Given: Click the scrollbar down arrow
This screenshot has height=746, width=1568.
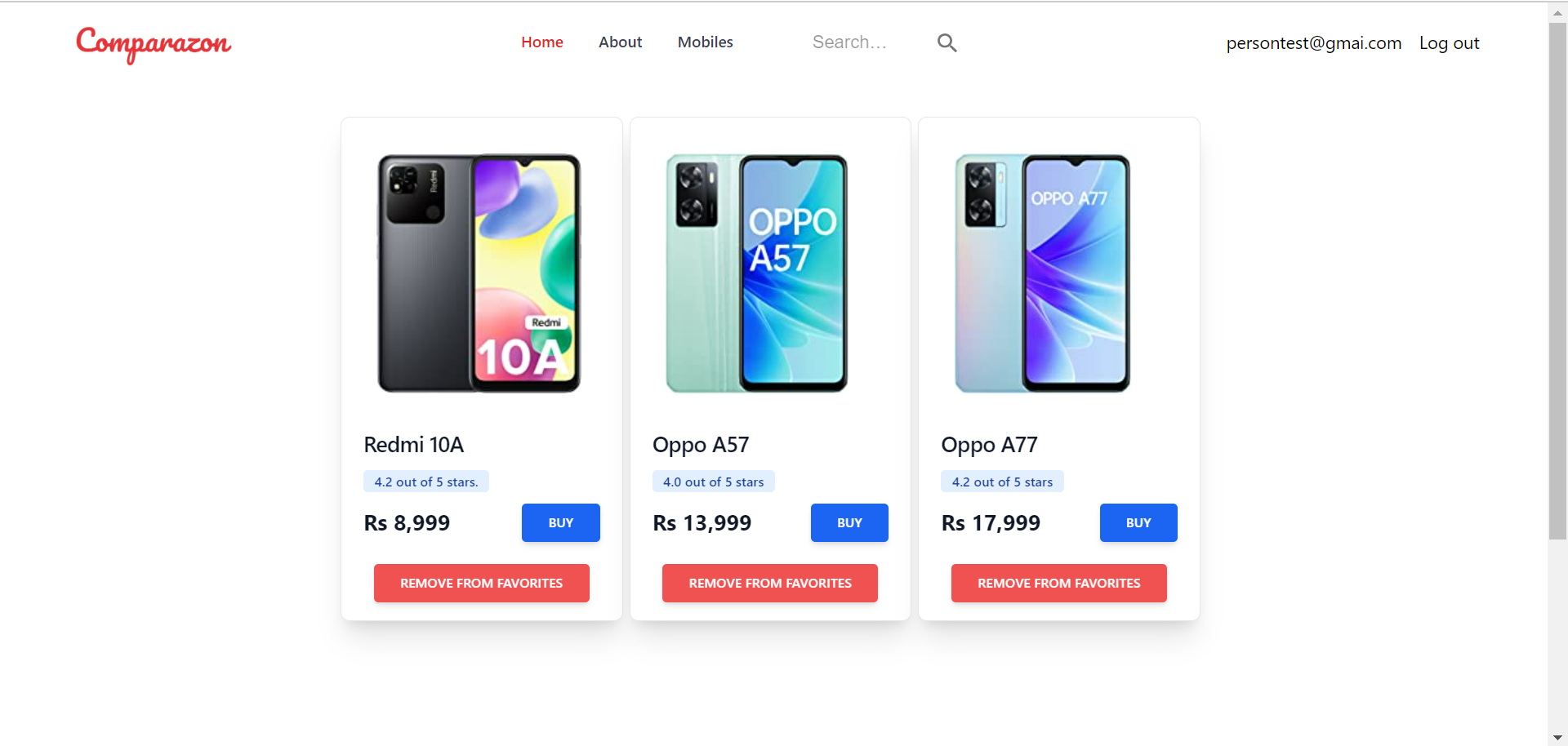Looking at the screenshot, I should [1557, 738].
